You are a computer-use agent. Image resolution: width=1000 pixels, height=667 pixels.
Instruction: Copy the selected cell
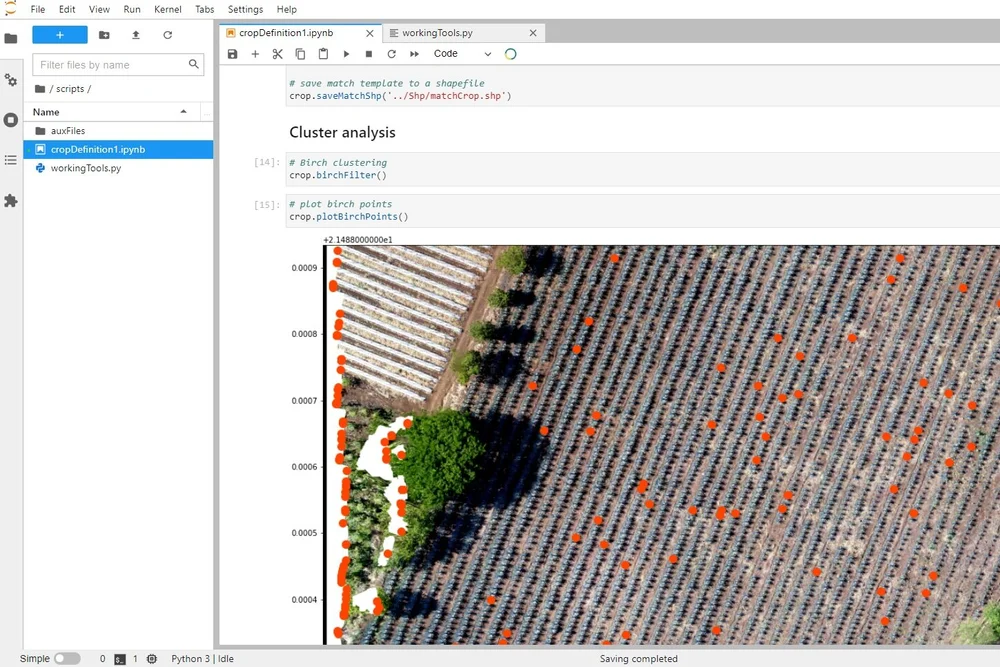click(x=300, y=53)
